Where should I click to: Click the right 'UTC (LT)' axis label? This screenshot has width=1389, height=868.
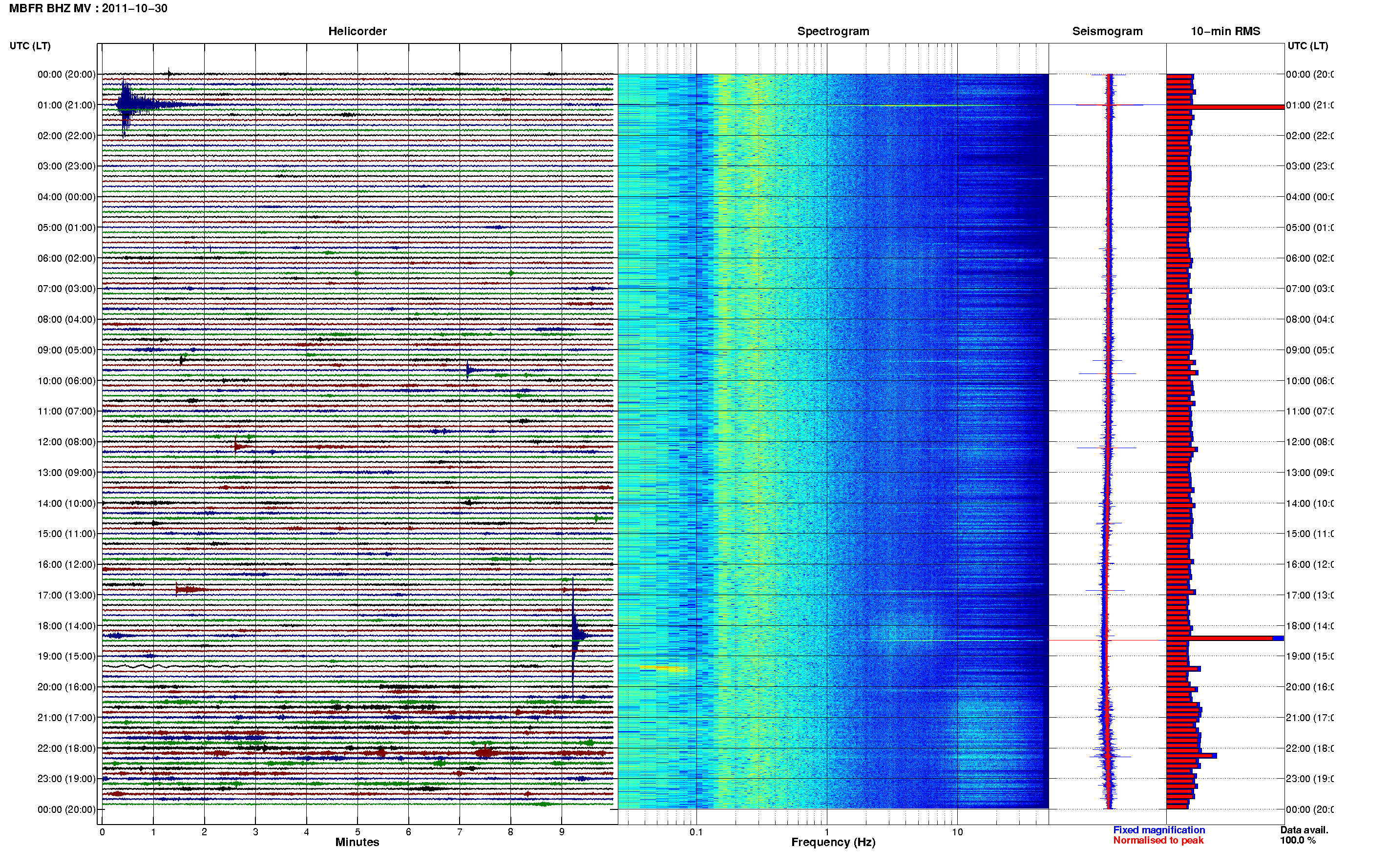click(x=1307, y=46)
